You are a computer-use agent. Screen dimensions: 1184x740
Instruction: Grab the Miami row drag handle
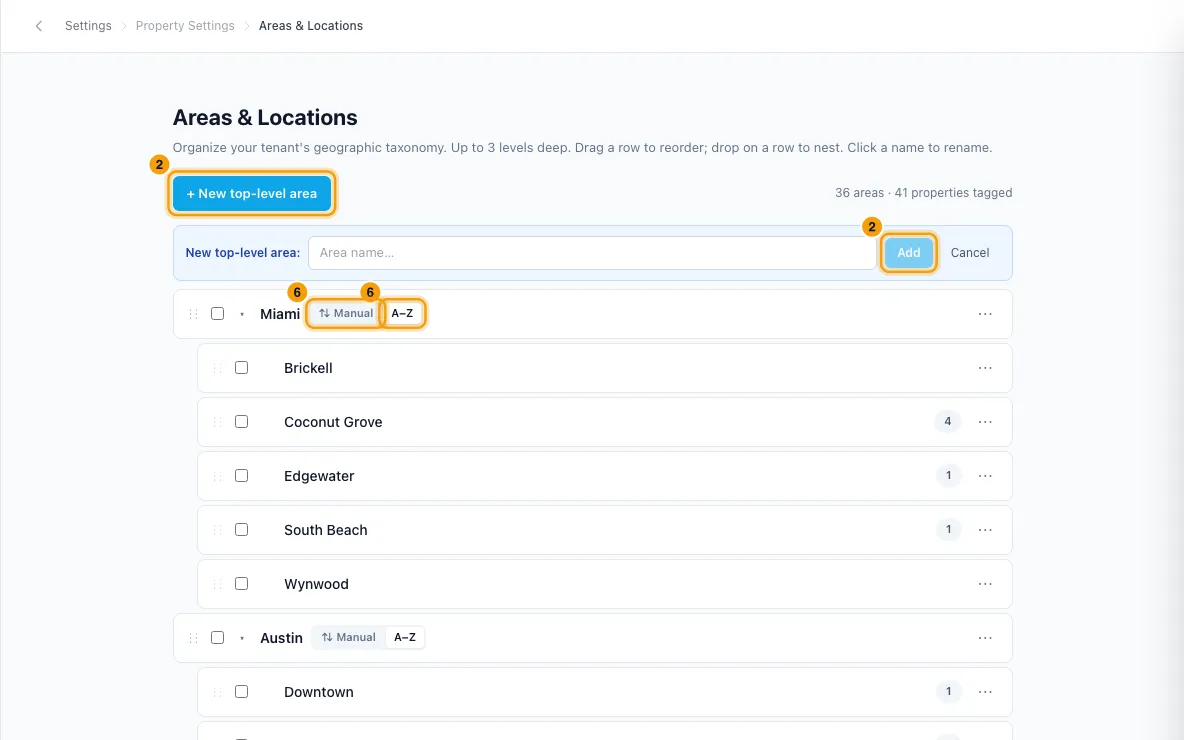pos(193,314)
